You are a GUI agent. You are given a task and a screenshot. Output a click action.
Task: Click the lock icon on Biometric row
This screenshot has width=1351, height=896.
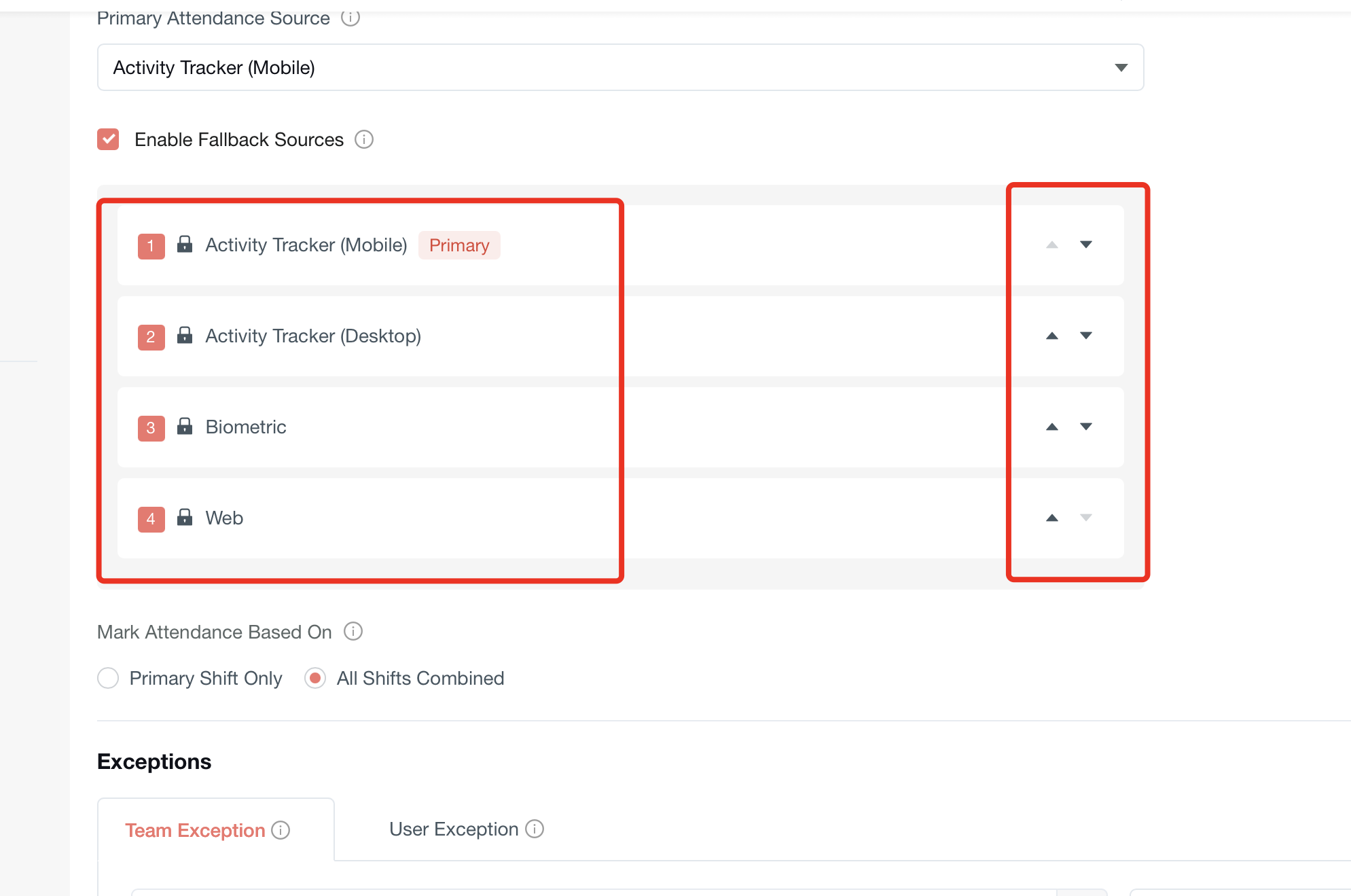[185, 426]
